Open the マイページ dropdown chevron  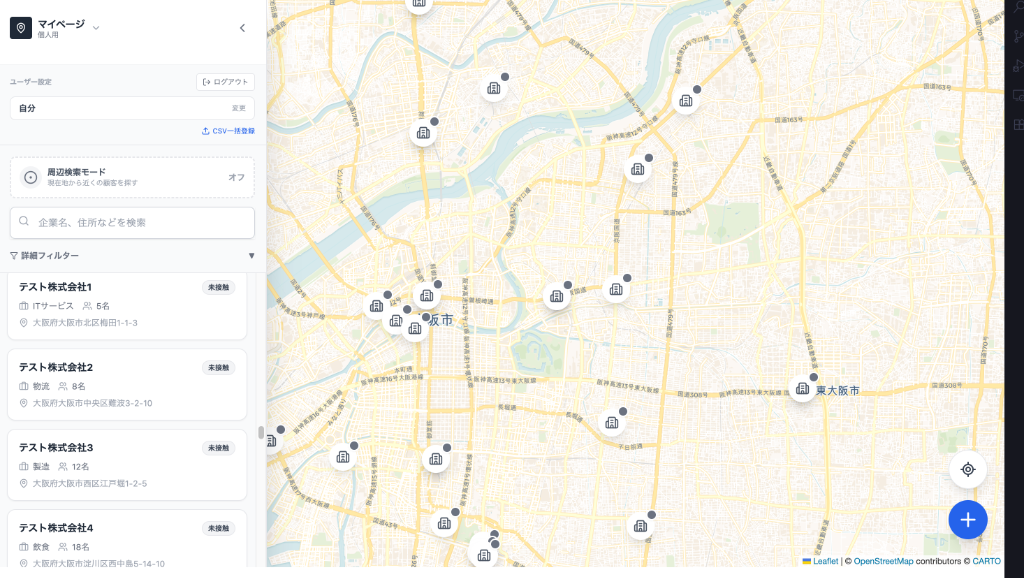(95, 27)
